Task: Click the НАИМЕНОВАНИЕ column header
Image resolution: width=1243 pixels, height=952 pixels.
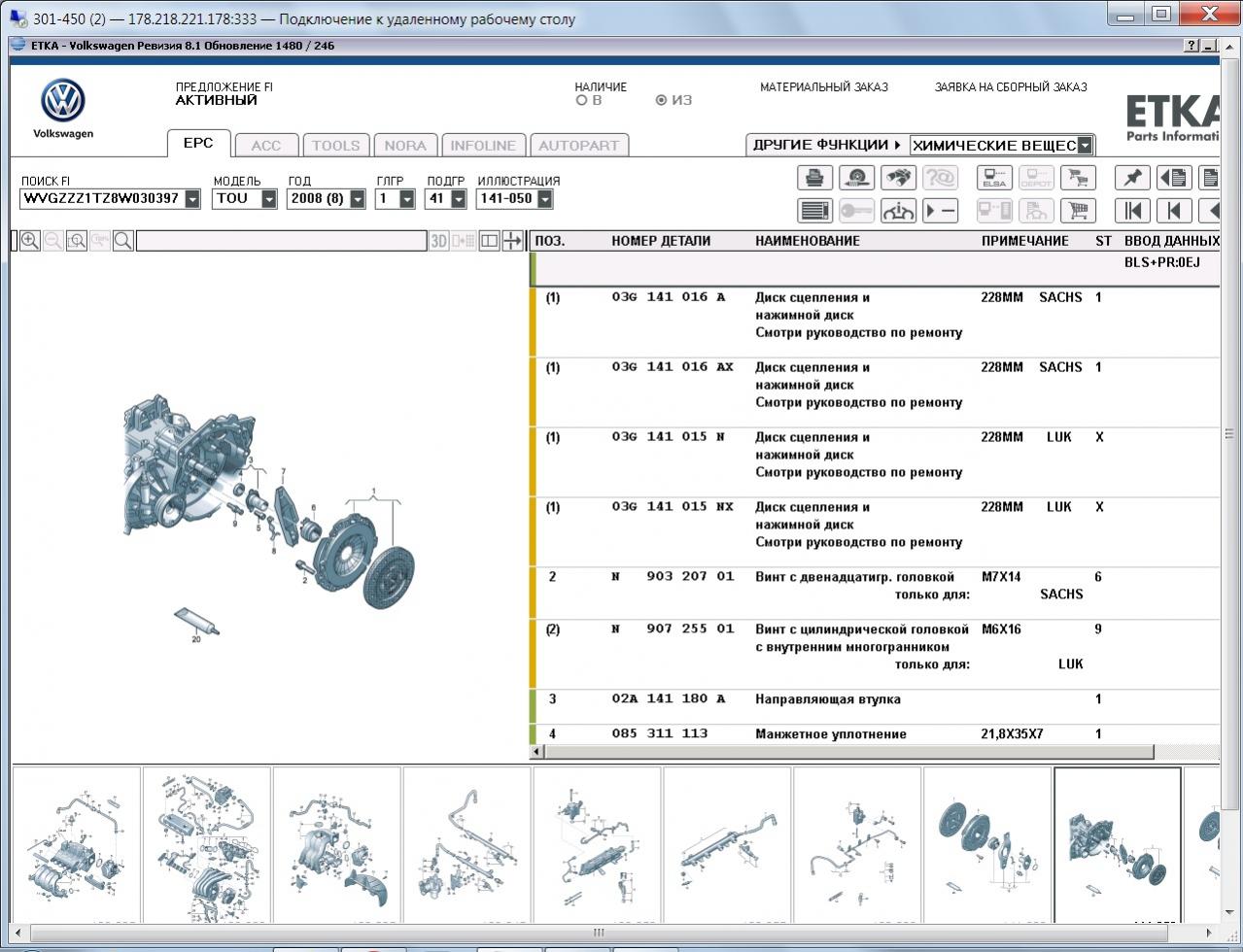Action: click(x=808, y=241)
